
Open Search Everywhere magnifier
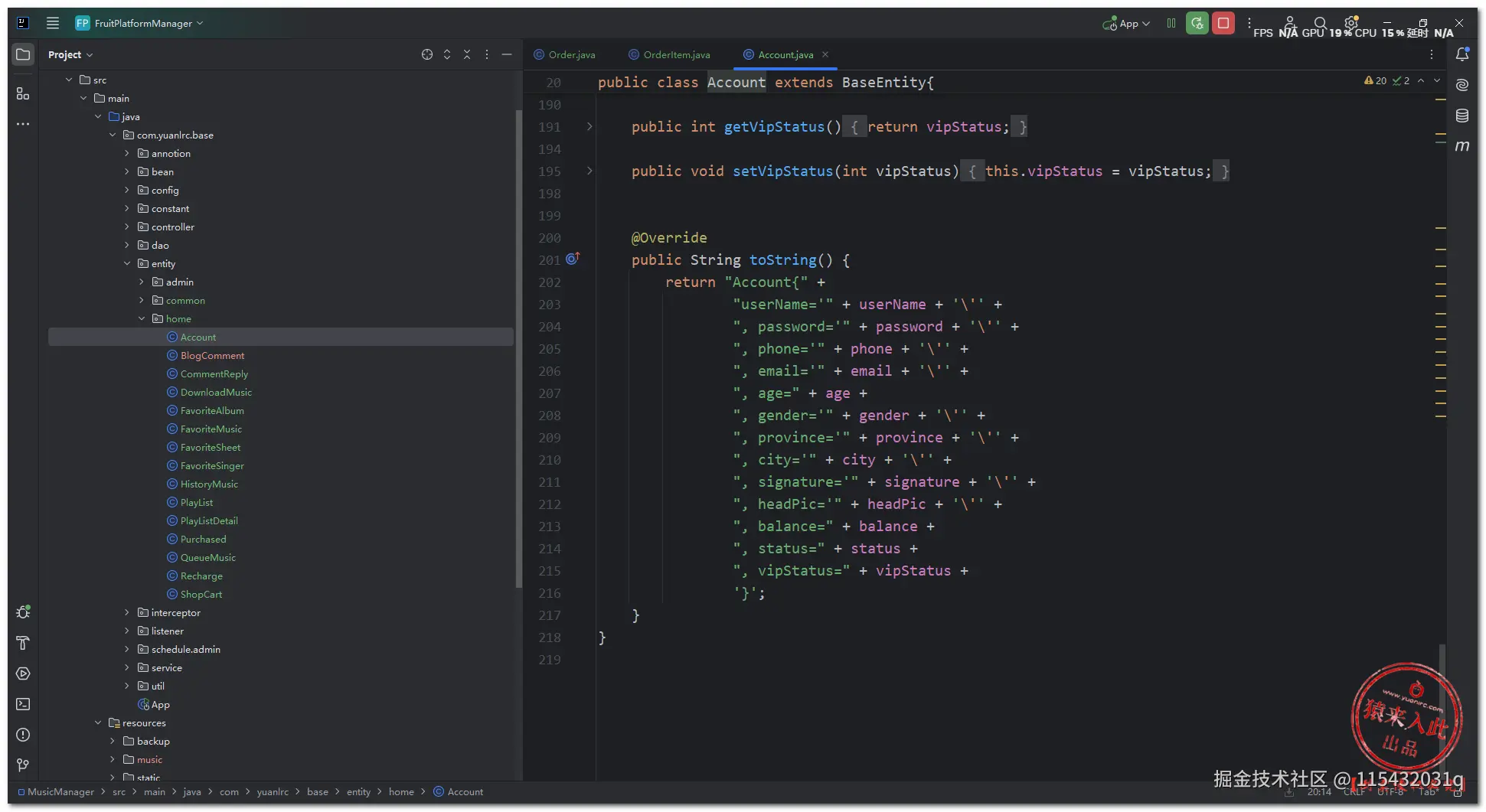click(x=1321, y=23)
